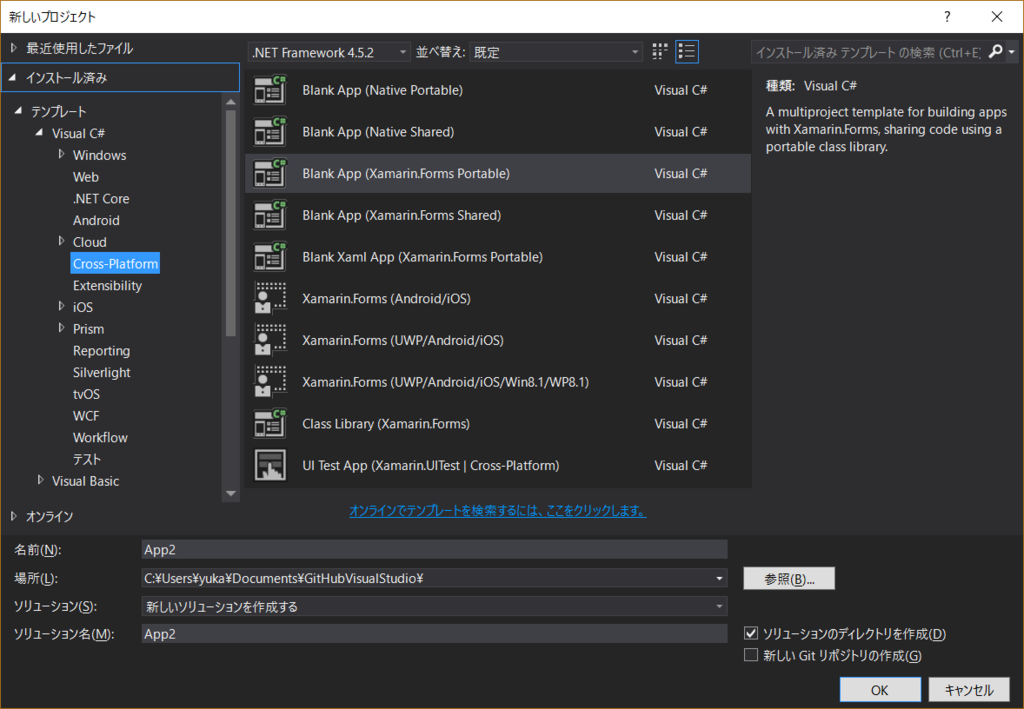Click the OK button
The width and height of the screenshot is (1024, 709).
880,690
